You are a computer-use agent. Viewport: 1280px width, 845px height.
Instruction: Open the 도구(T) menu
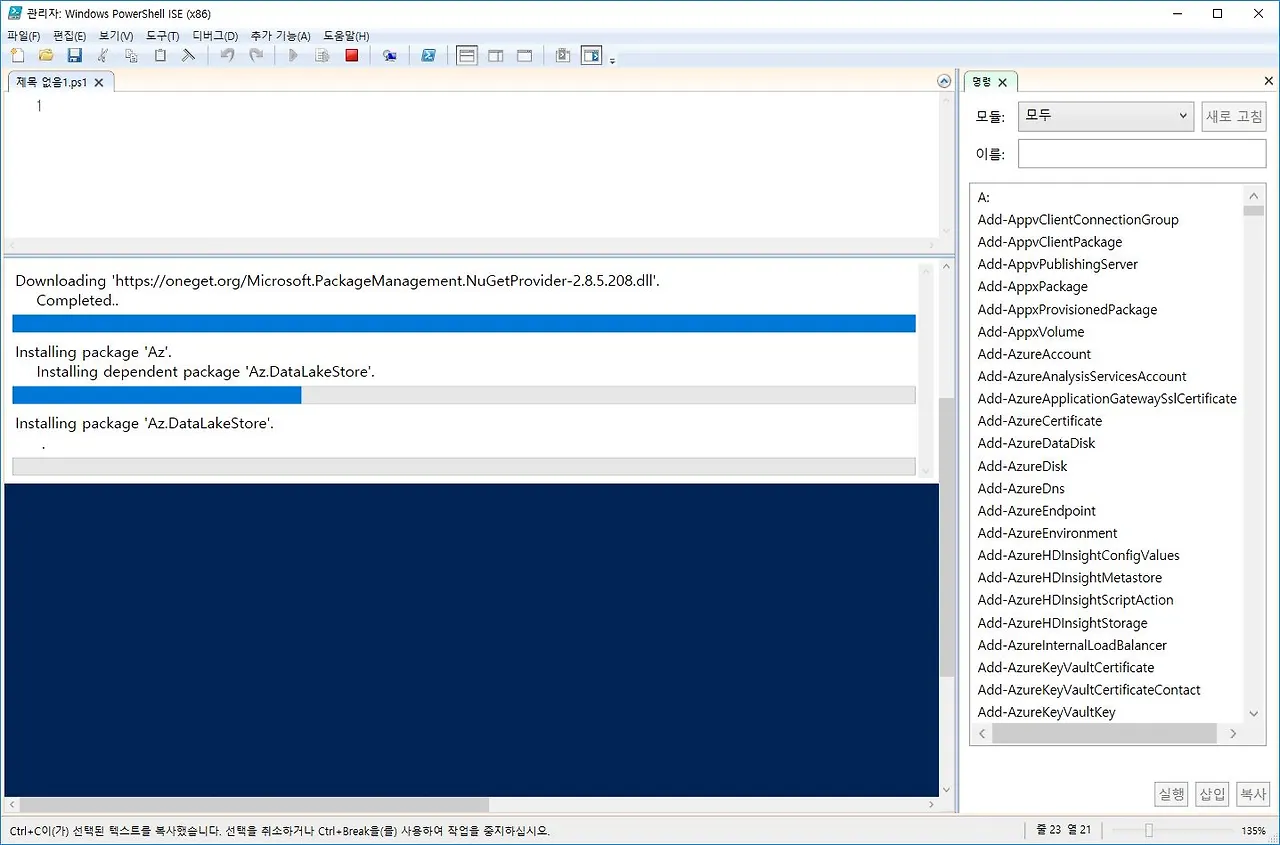point(162,36)
